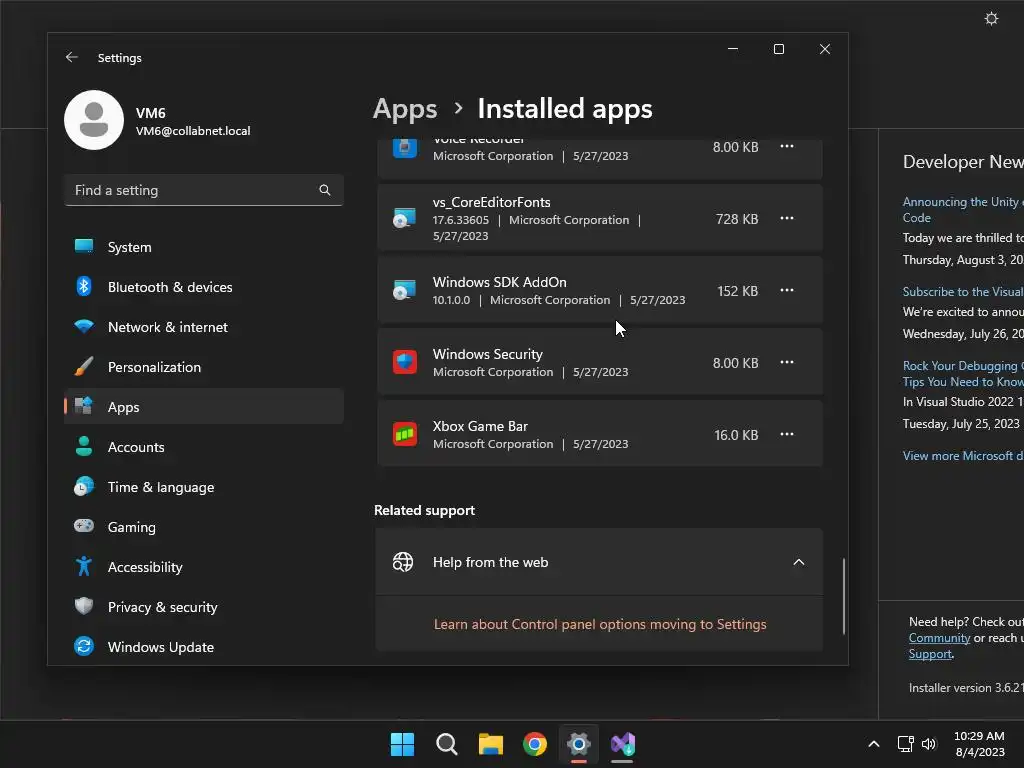Open Support link in installer window

[x=930, y=654]
